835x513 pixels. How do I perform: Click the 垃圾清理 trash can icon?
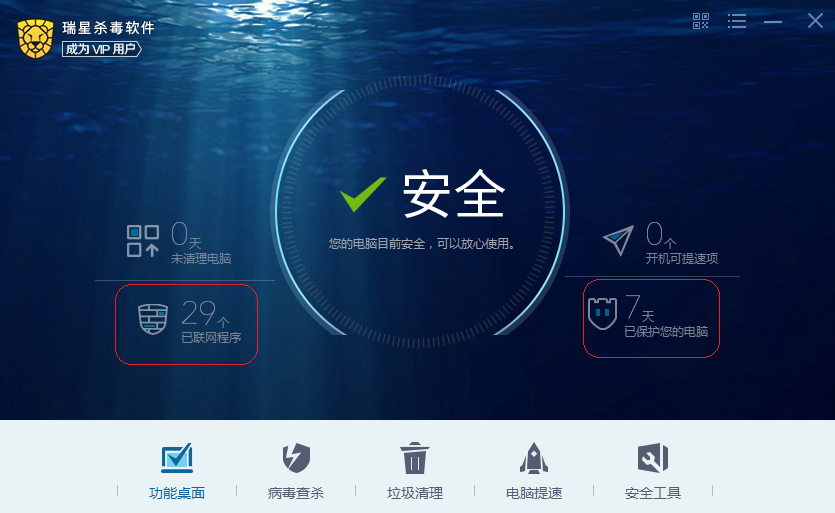click(x=414, y=458)
